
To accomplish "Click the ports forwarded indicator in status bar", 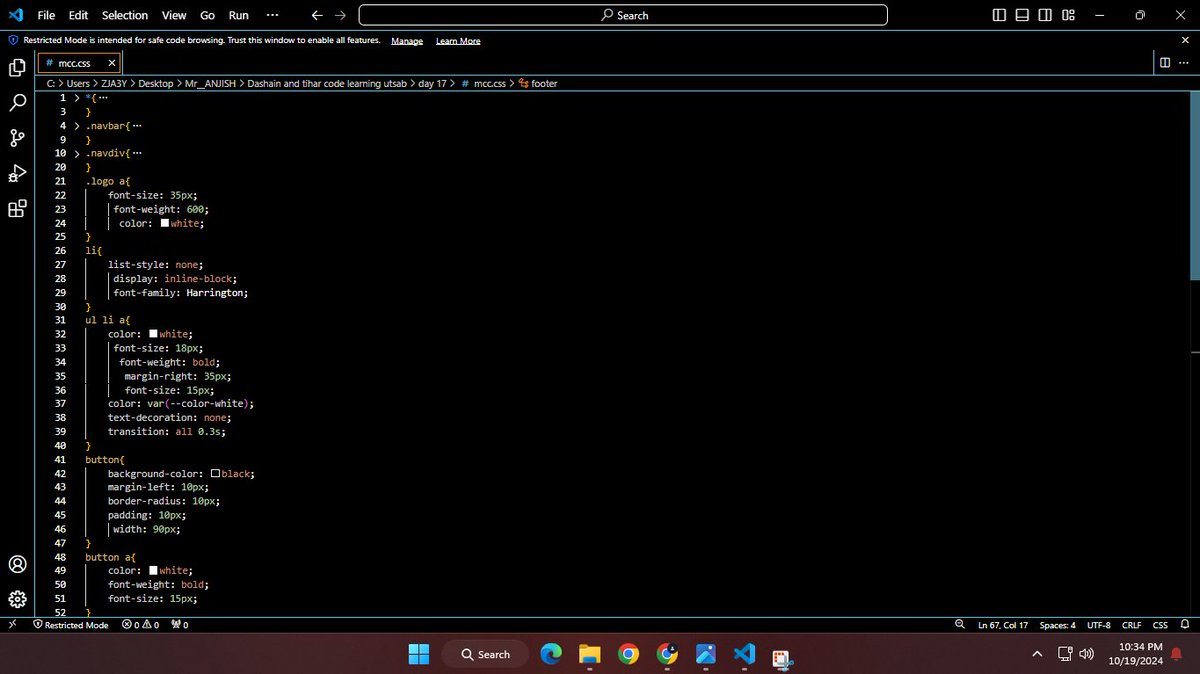I will (x=180, y=624).
